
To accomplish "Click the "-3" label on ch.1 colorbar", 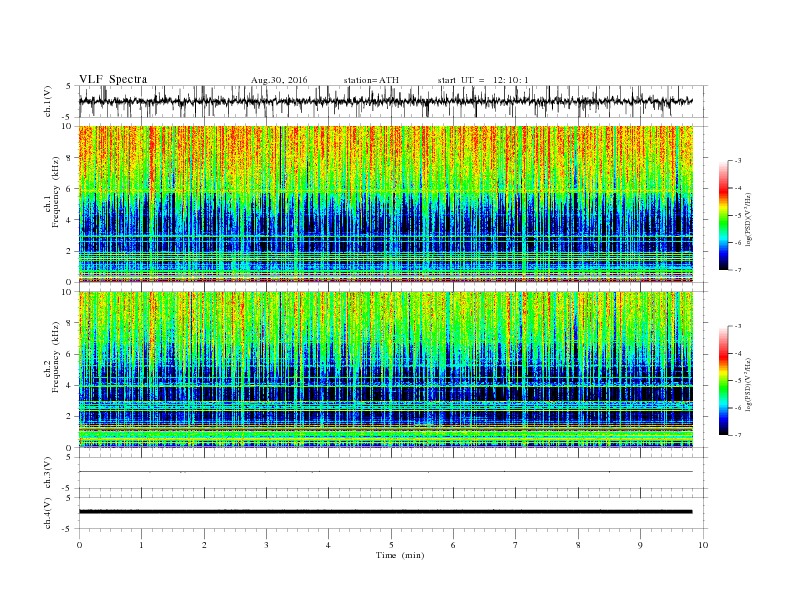I will [x=738, y=161].
